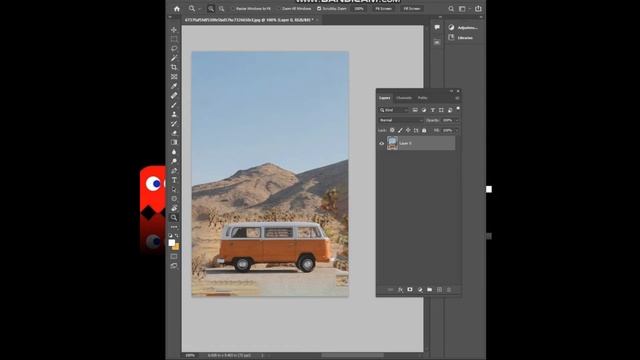Screen dimensions: 640x360
Task: Open the layer filter Kind dropdown
Action: [x=393, y=110]
